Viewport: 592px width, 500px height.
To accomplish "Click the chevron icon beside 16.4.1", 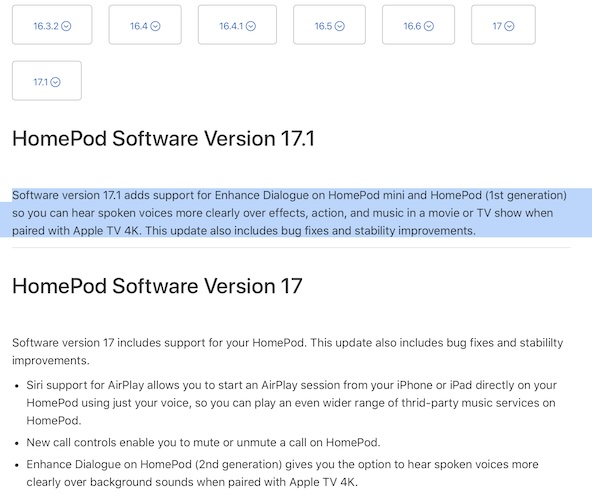I will pyautogui.click(x=251, y=26).
